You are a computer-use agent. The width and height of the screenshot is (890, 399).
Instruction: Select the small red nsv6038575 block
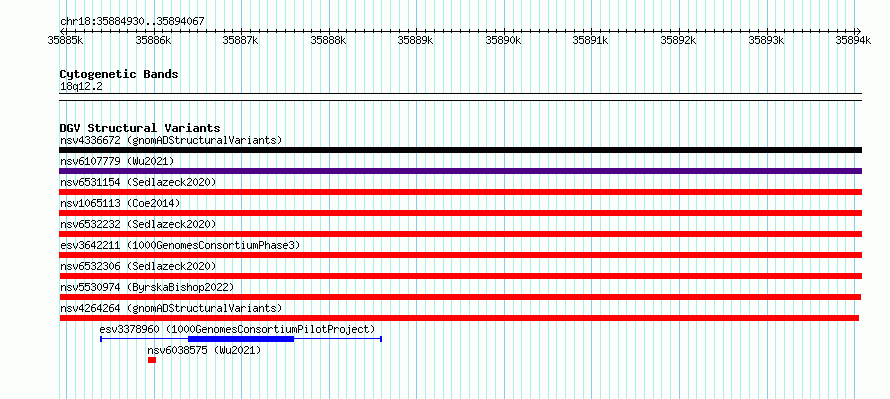tap(152, 360)
